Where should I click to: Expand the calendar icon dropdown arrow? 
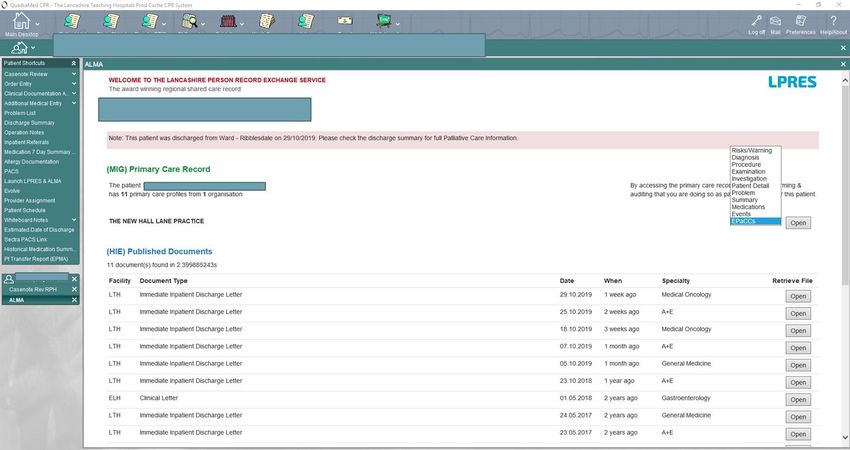tap(242, 24)
